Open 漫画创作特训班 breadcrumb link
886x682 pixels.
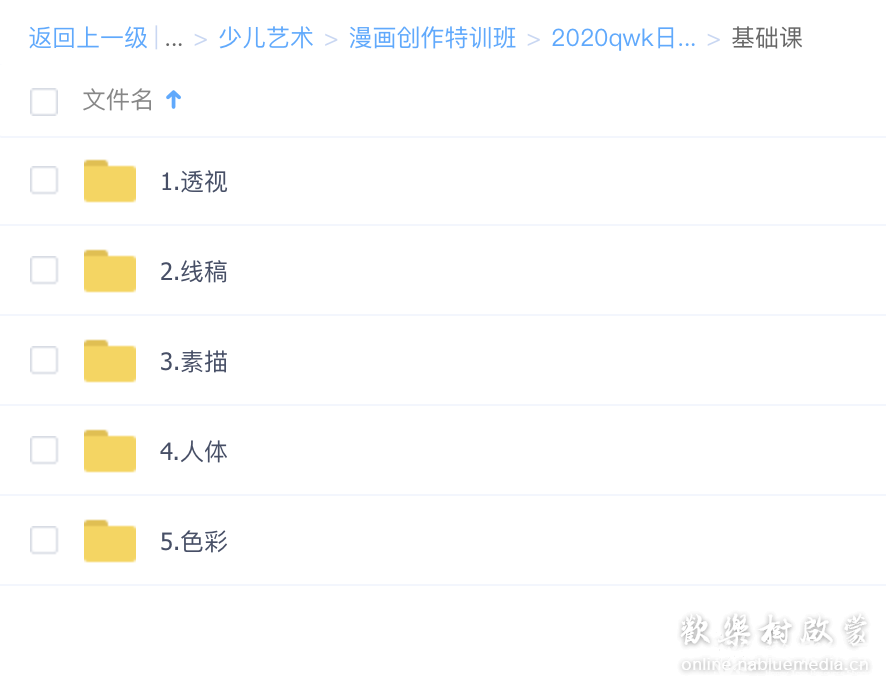pos(432,38)
